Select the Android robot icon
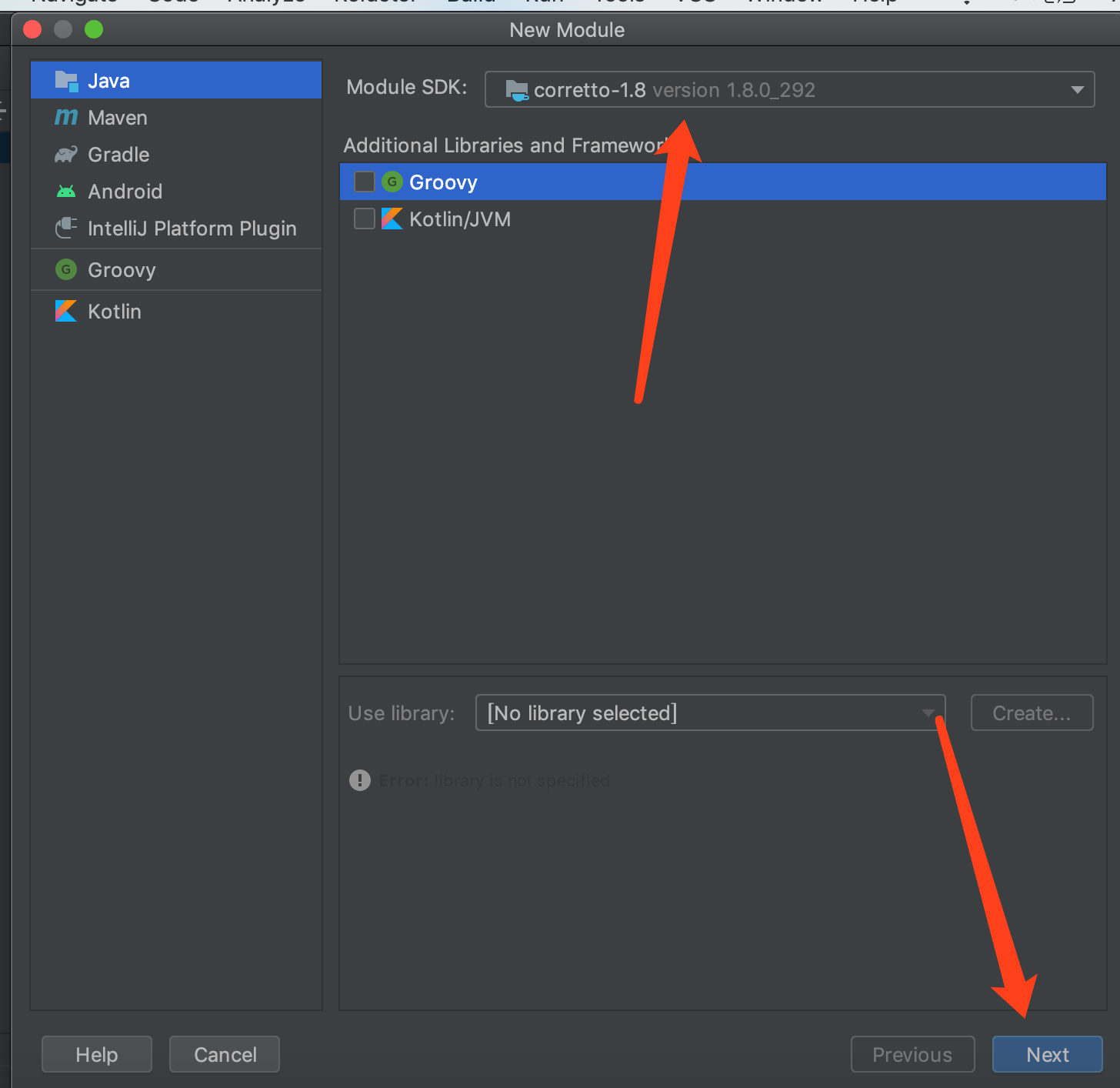The height and width of the screenshot is (1088, 1120). pyautogui.click(x=66, y=192)
